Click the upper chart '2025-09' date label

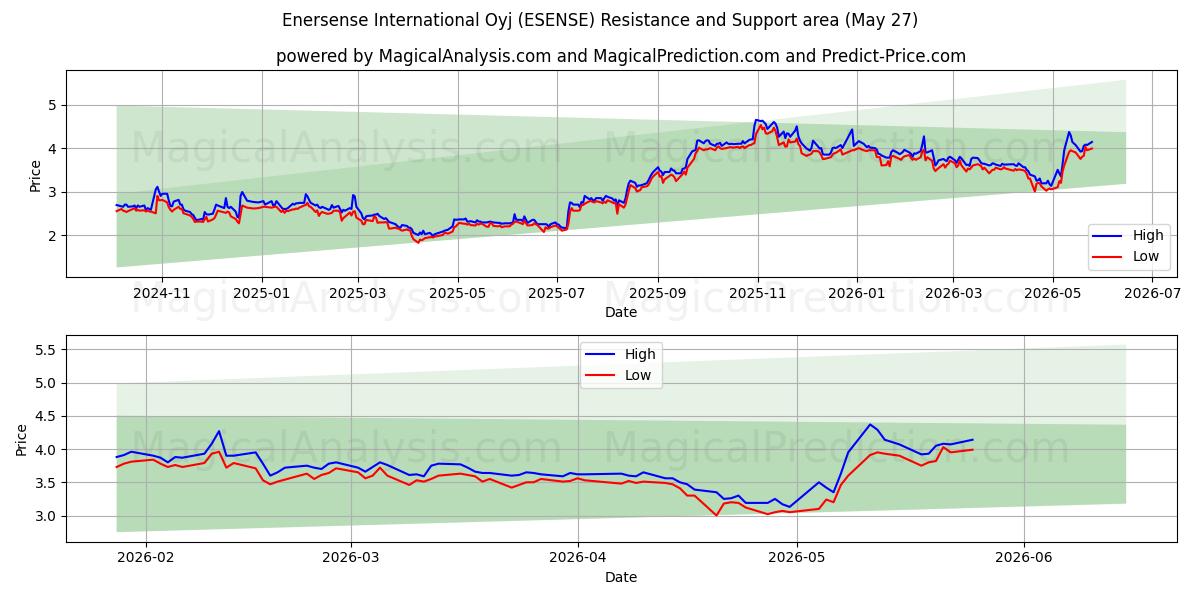658,294
